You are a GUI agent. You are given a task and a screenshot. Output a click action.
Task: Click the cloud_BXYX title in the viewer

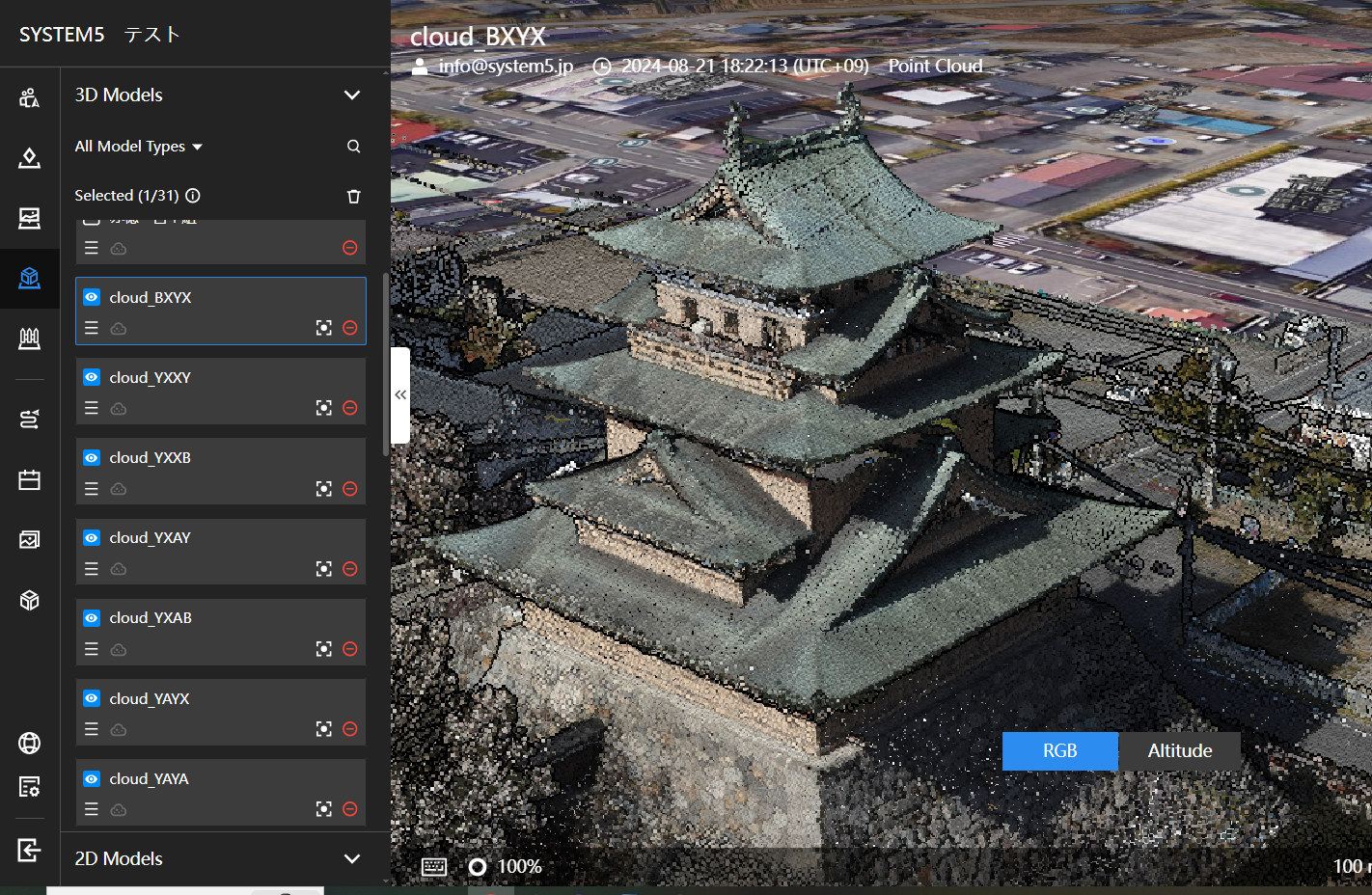(x=478, y=37)
